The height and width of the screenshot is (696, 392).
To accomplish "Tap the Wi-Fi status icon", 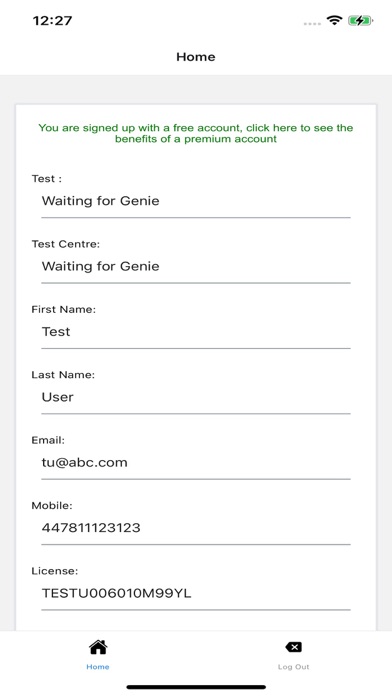I will pyautogui.click(x=334, y=20).
